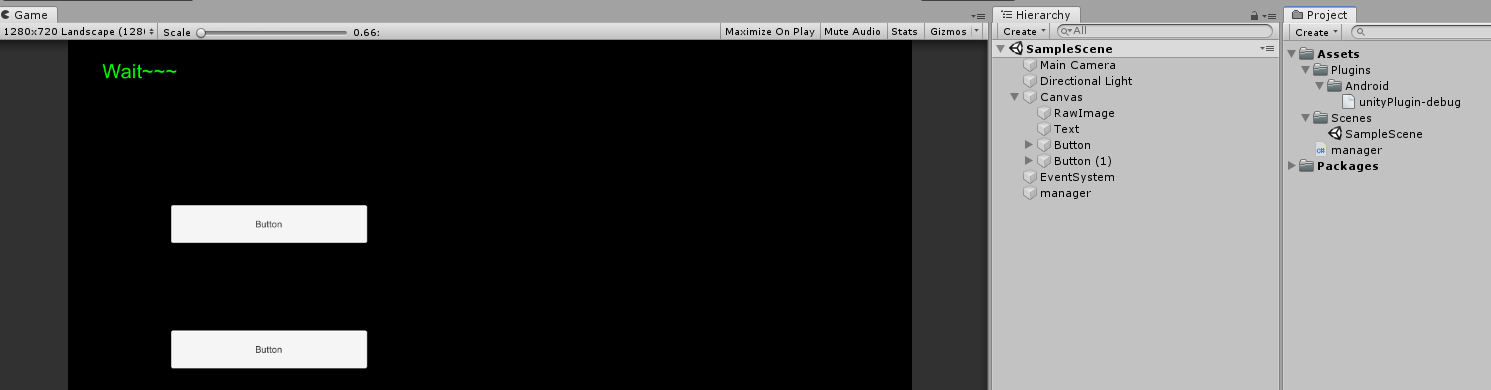Open the Gizmos dropdown arrow
Image resolution: width=1491 pixels, height=390 pixels.
tap(977, 32)
